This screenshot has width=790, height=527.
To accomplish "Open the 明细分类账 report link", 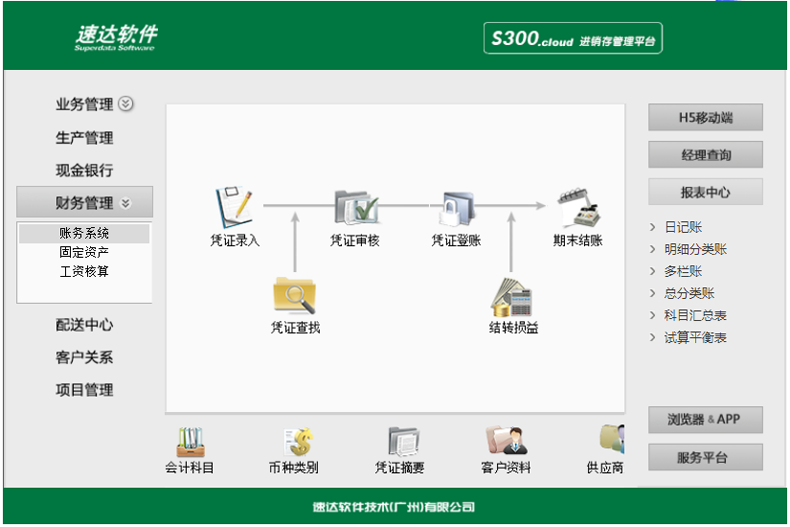I will [x=695, y=249].
